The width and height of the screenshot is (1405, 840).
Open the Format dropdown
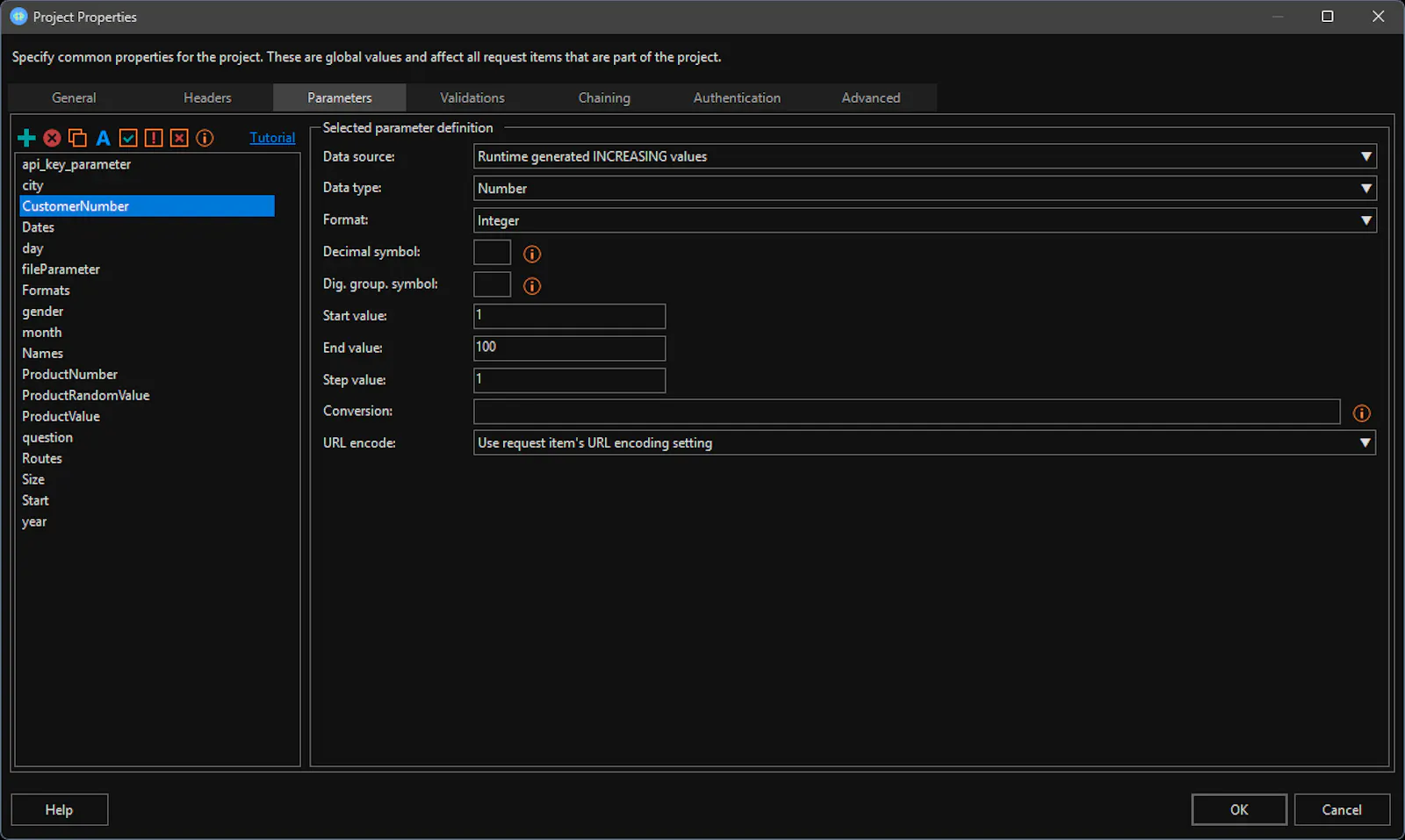(925, 220)
